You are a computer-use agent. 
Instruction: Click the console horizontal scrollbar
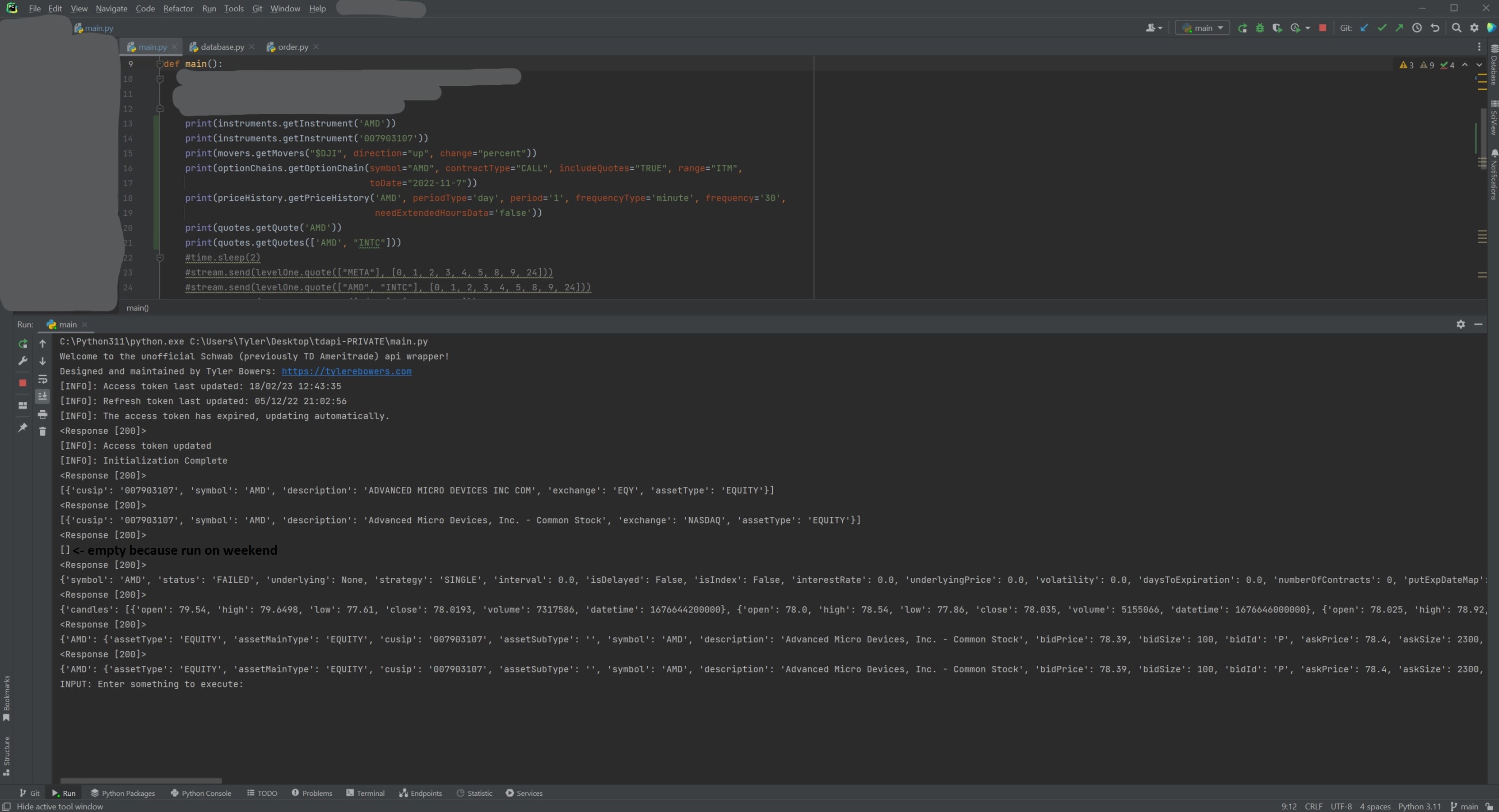(x=141, y=780)
